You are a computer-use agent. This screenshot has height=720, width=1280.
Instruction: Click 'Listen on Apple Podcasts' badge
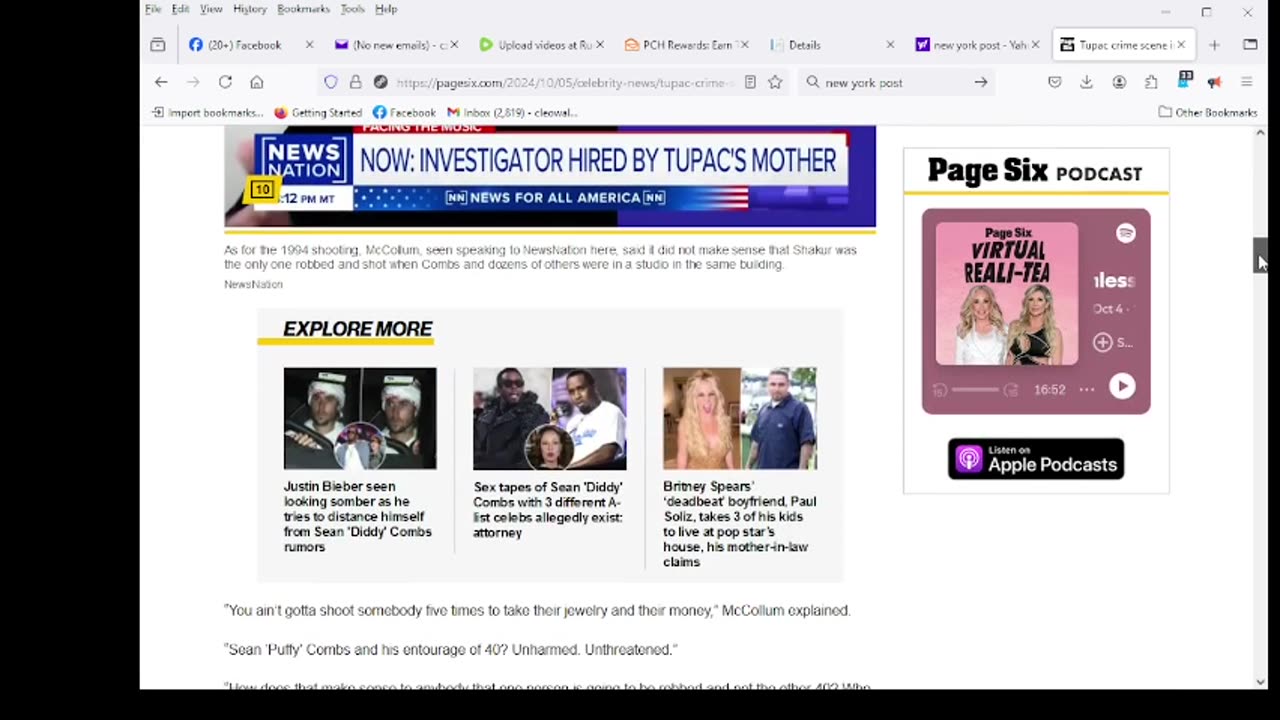pos(1036,459)
